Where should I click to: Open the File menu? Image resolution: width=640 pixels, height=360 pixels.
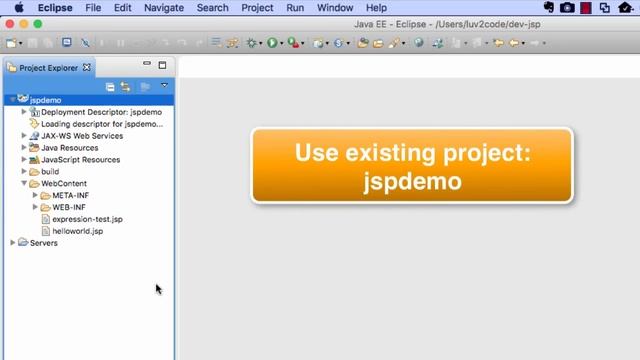tap(93, 8)
